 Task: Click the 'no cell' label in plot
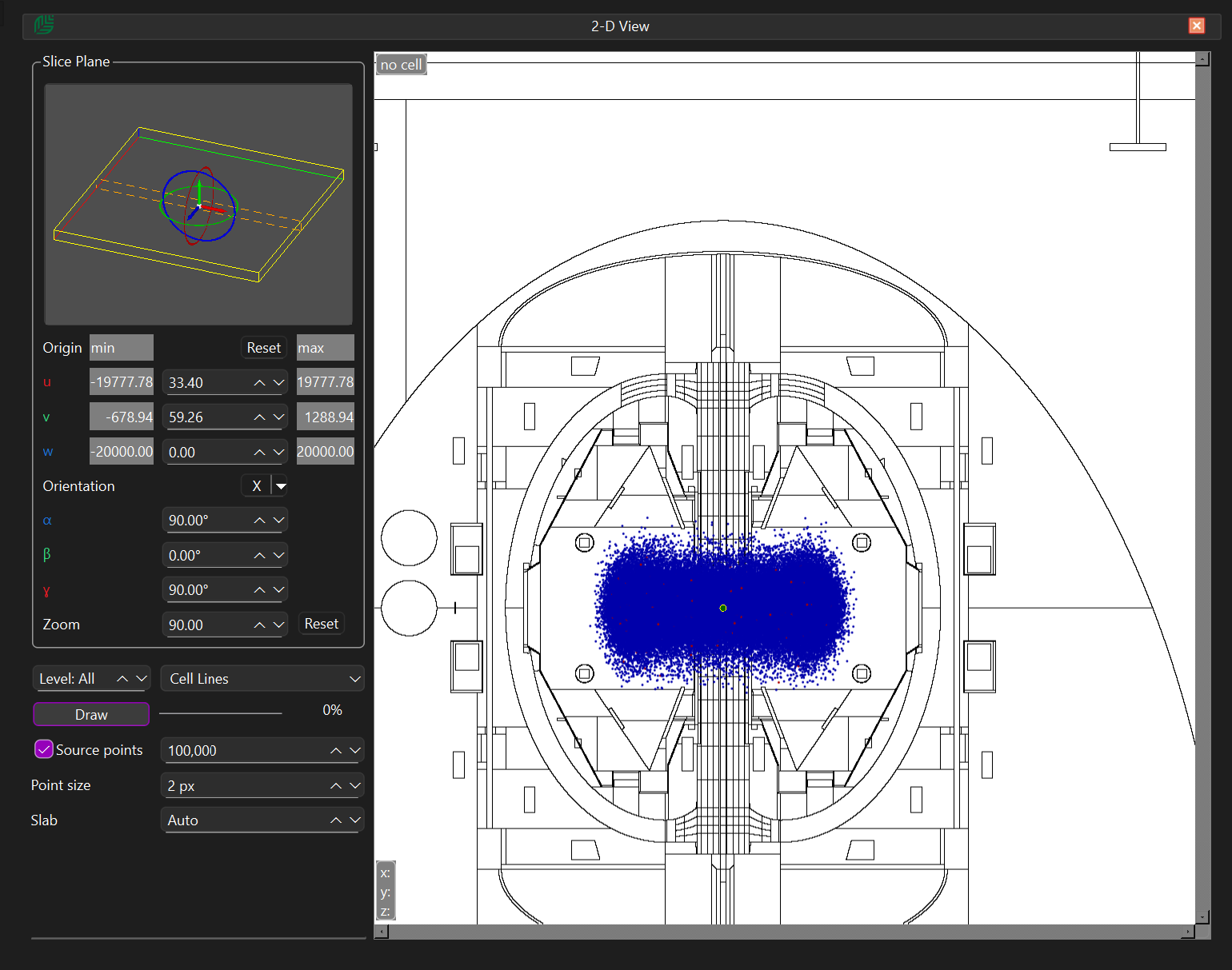click(x=401, y=65)
